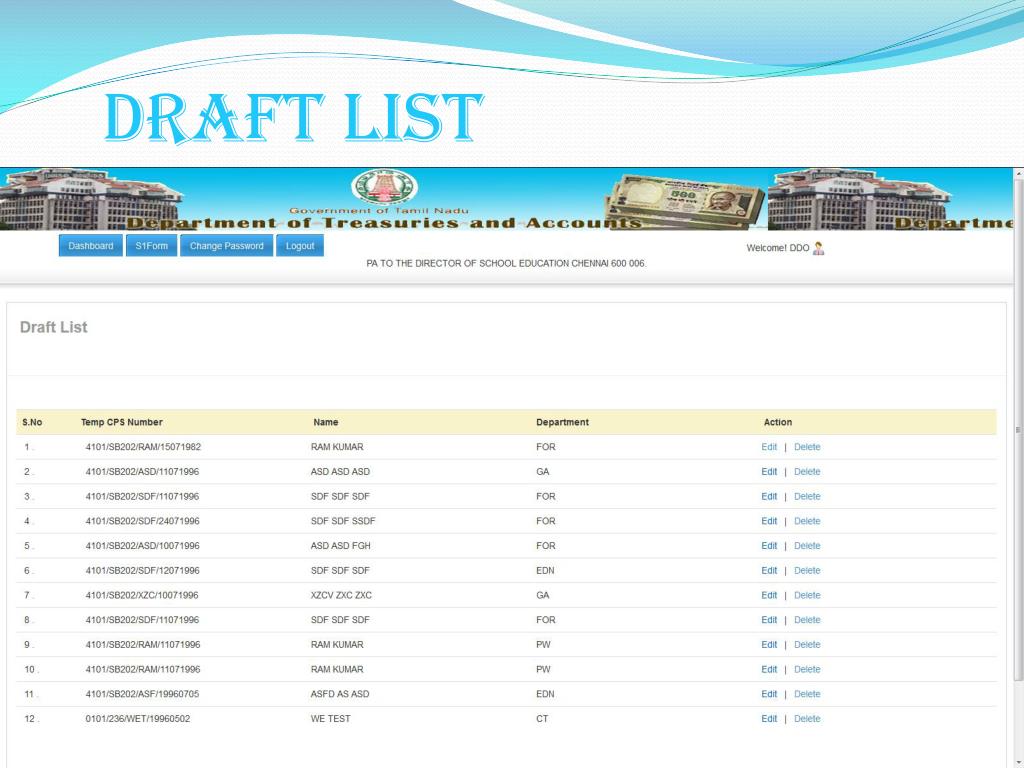Edit the SDF SDF SSDF draft

[769, 521]
